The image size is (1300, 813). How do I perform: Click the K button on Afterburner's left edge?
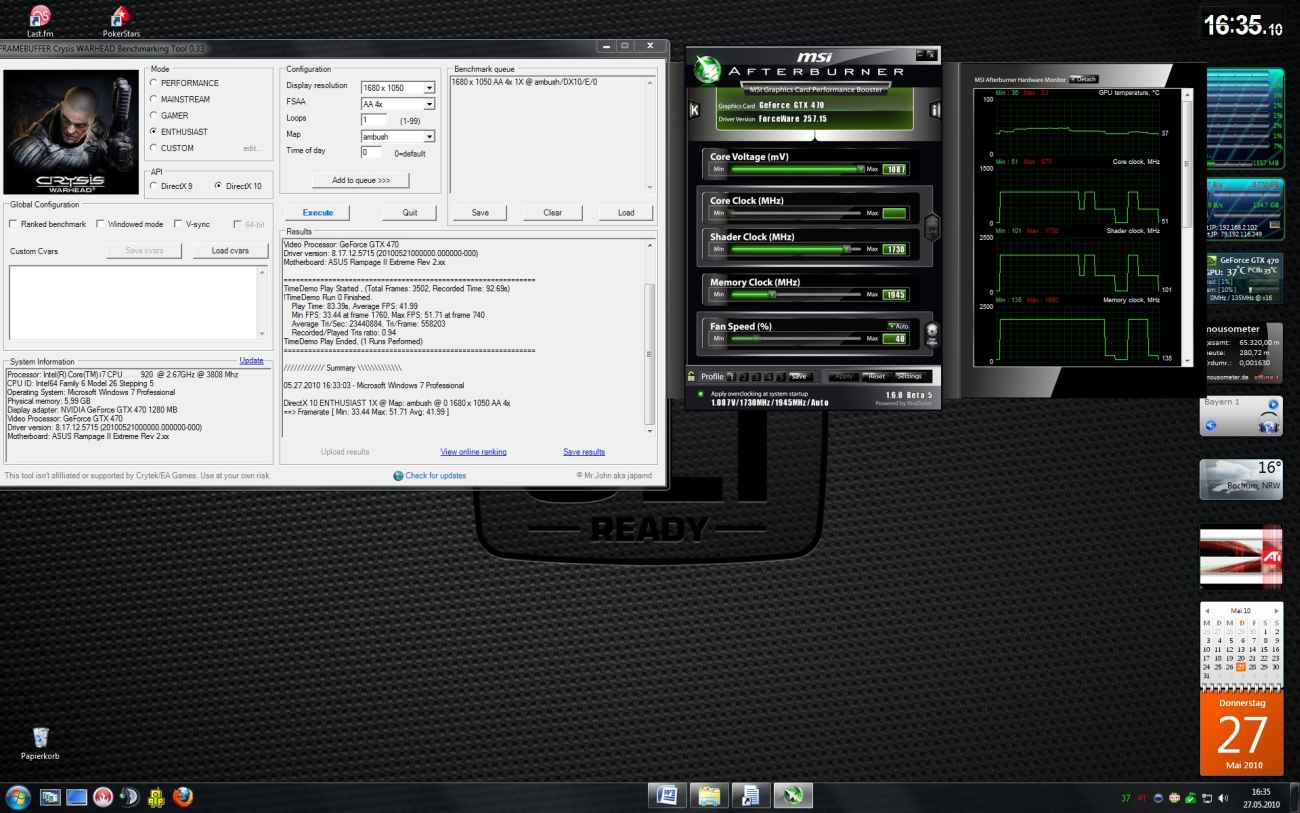(695, 110)
